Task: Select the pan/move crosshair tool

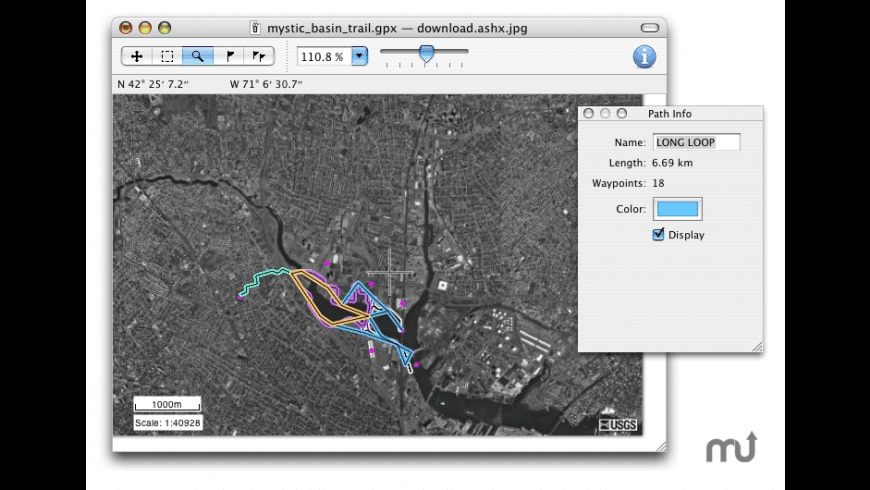Action: coord(137,57)
